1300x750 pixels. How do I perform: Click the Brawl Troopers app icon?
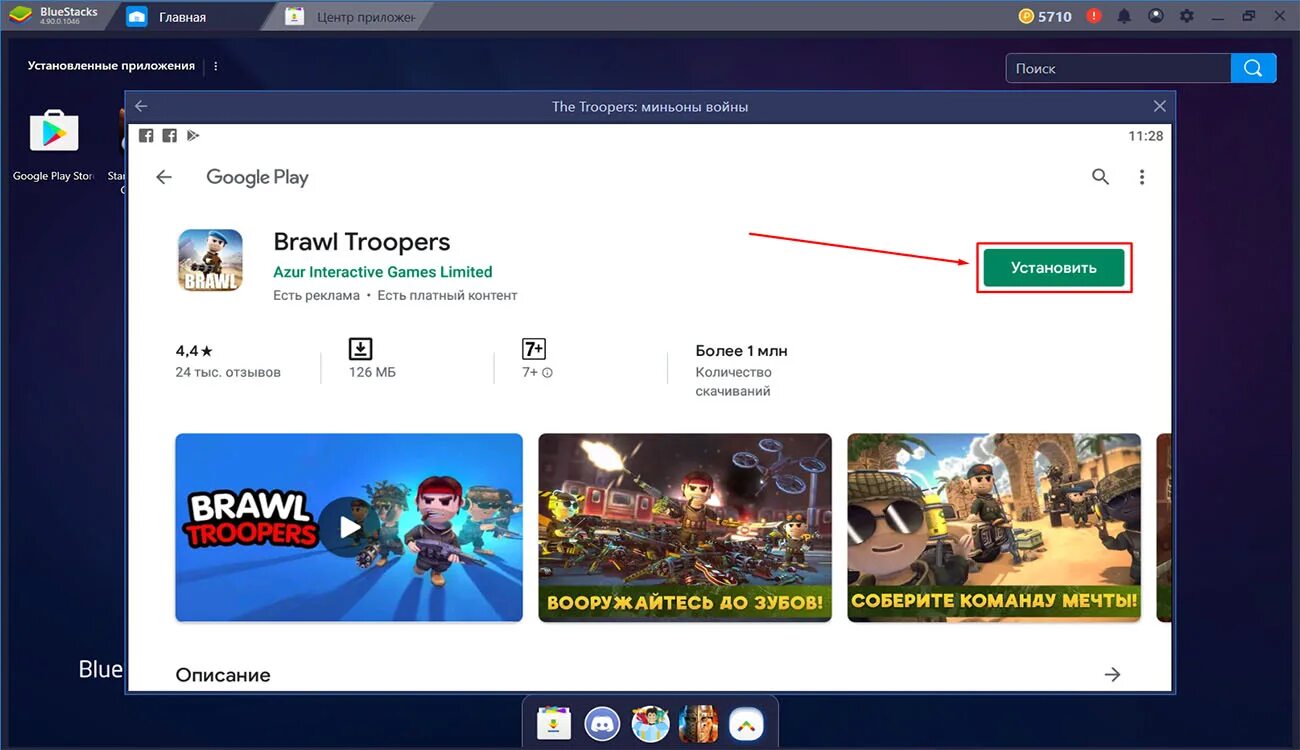tap(210, 260)
